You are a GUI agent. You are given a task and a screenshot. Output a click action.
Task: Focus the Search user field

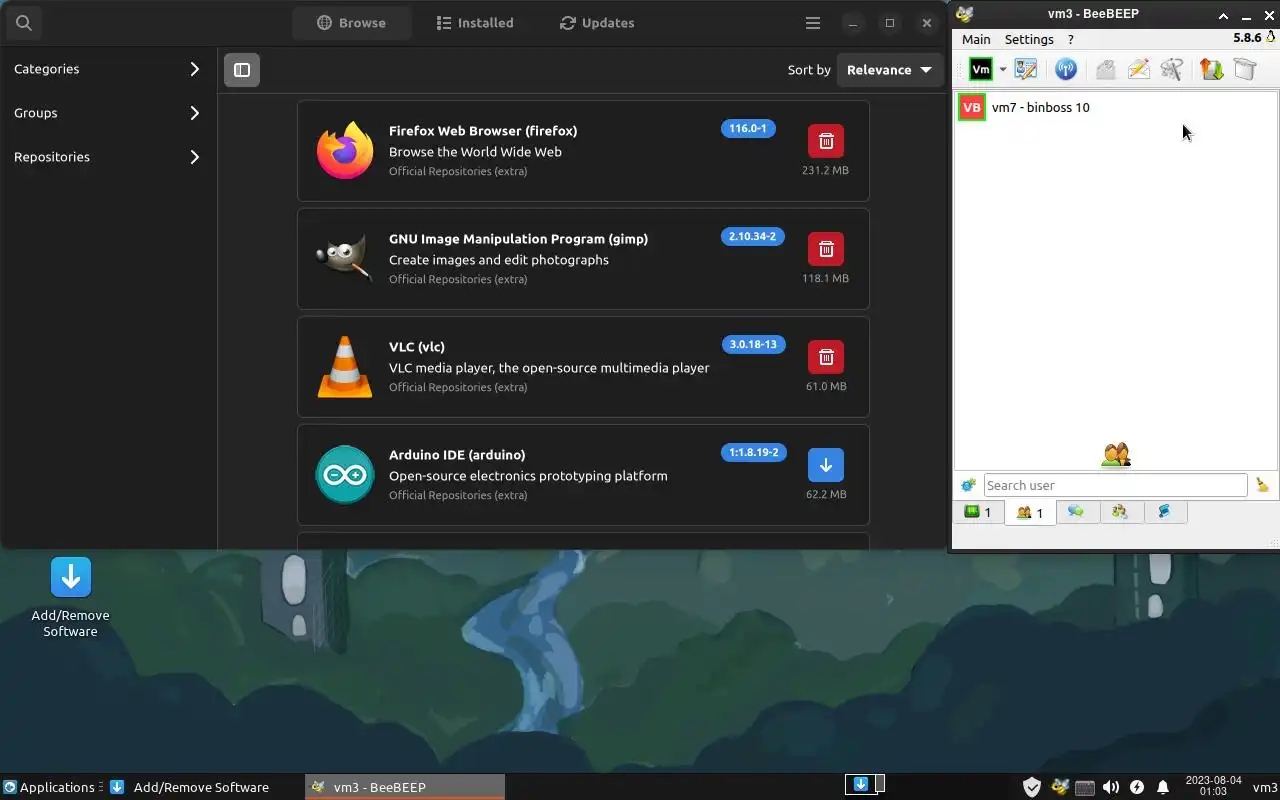coord(1115,485)
